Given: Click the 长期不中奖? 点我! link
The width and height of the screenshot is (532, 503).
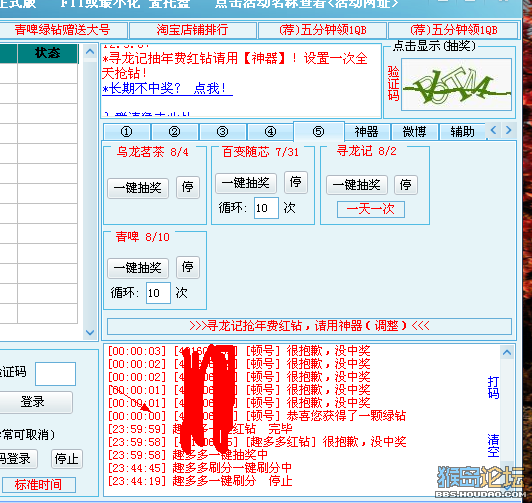Looking at the screenshot, I should tap(167, 89).
